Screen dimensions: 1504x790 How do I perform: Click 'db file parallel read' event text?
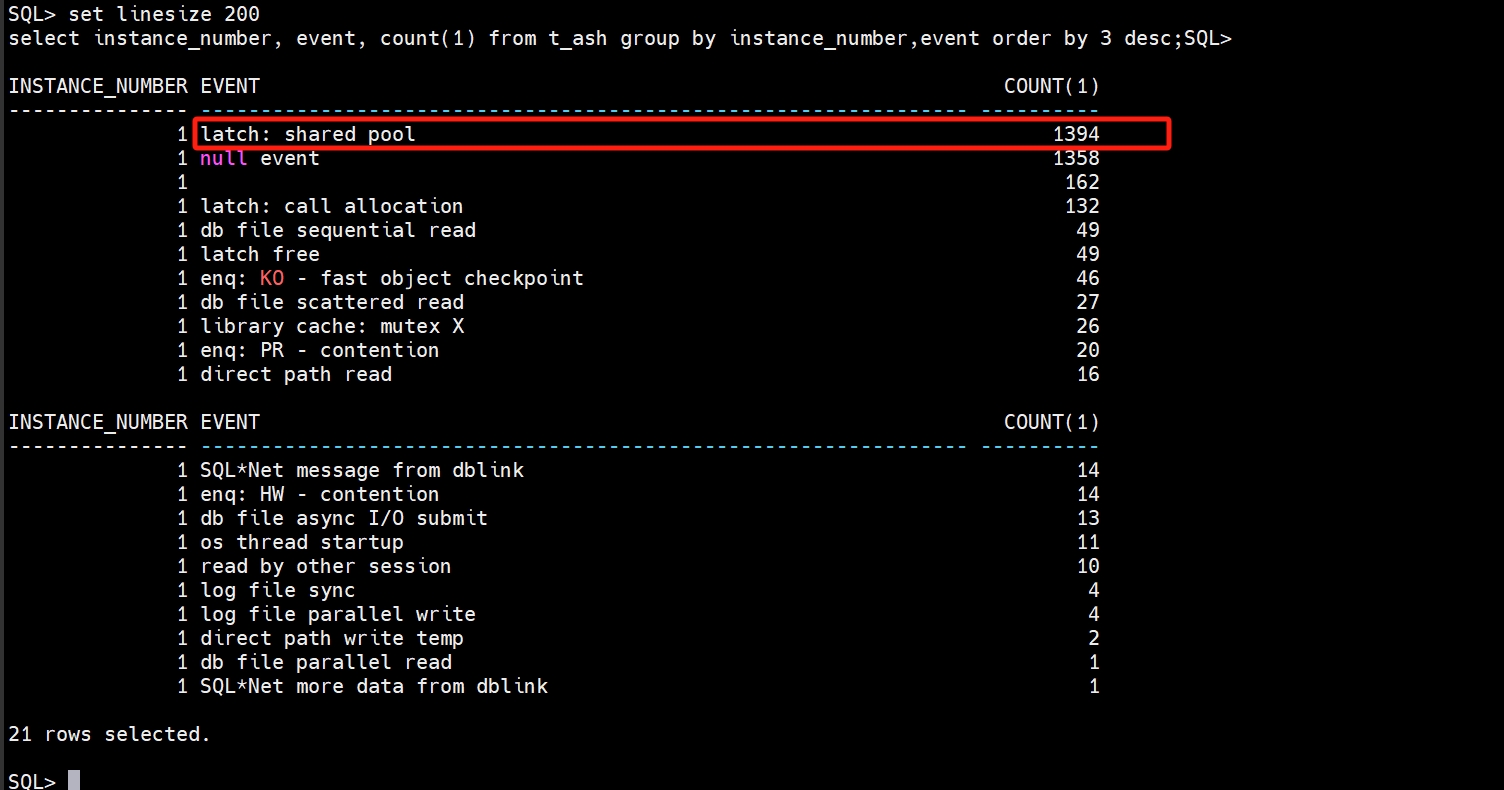[x=326, y=662]
